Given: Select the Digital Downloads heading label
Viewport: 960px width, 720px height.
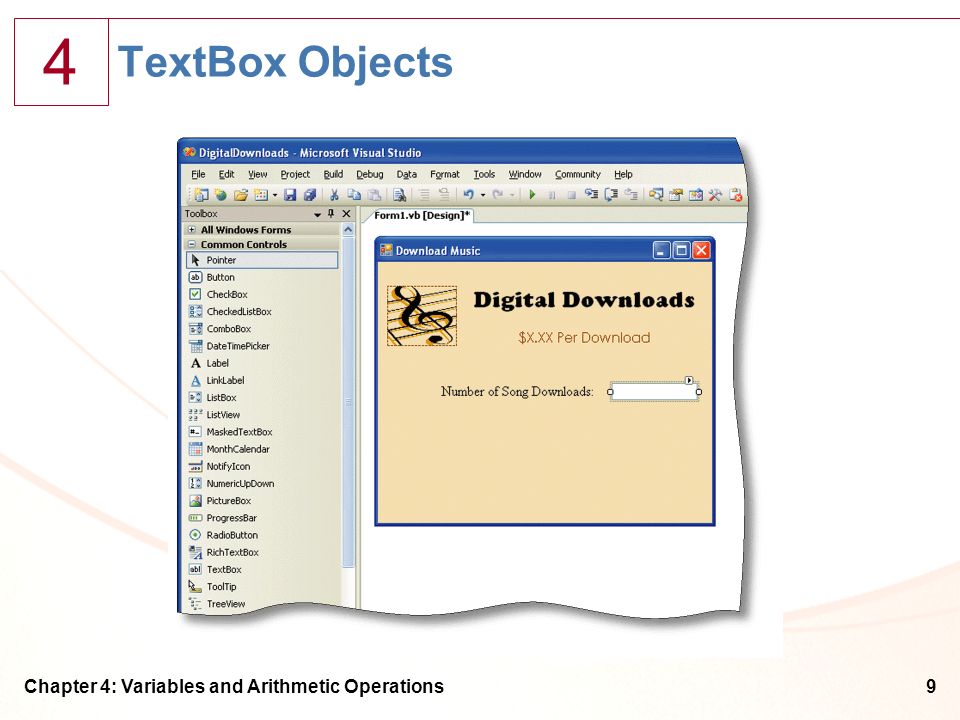Looking at the screenshot, I should [584, 300].
